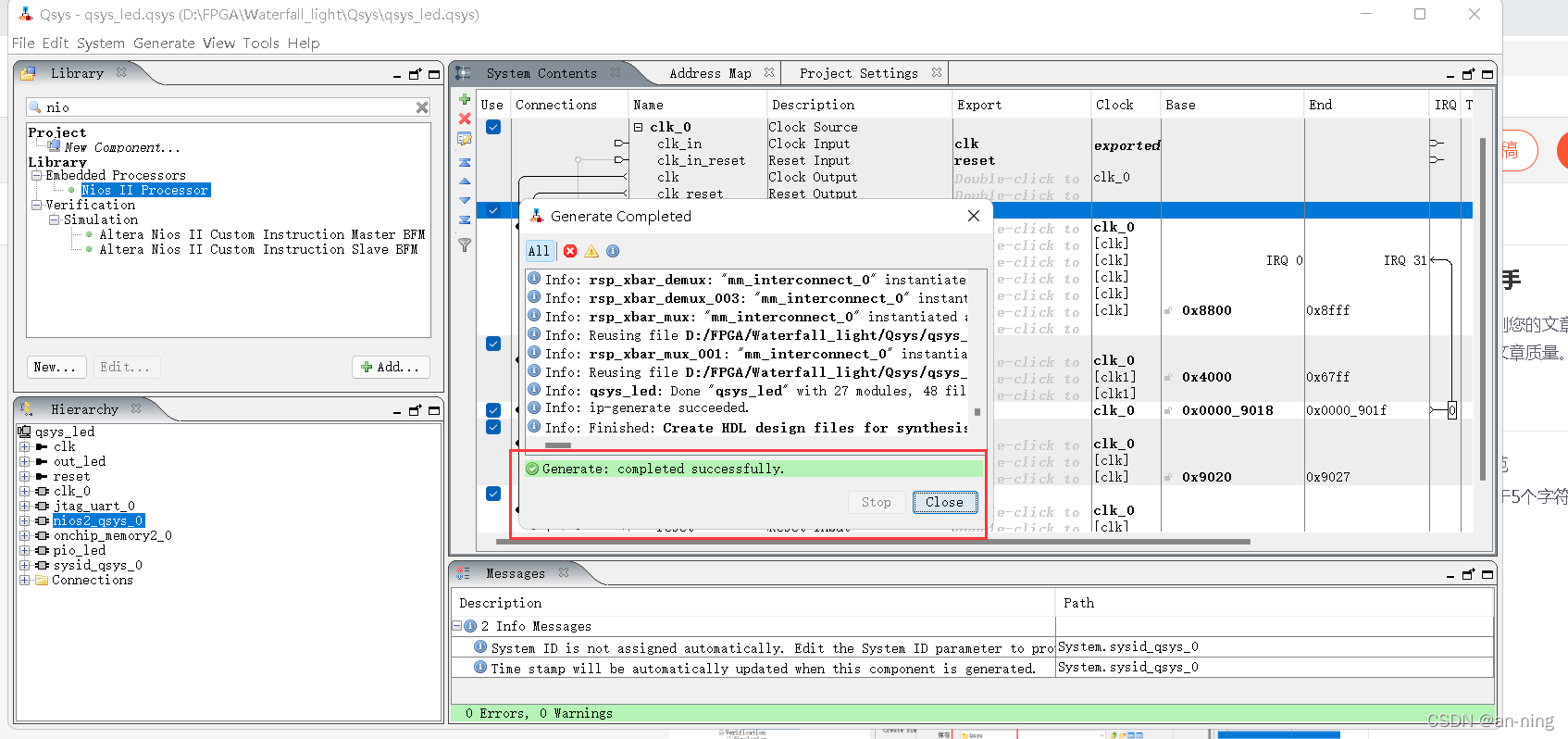Collapse the Verification library group

pyautogui.click(x=37, y=205)
